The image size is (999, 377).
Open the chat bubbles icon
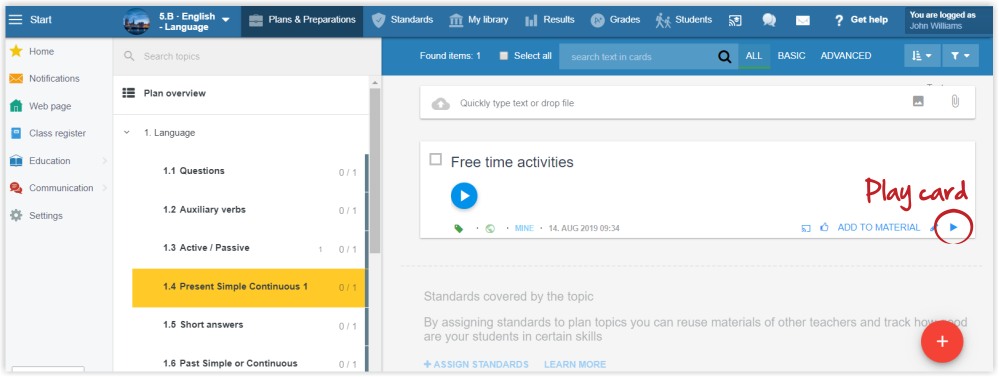[769, 20]
